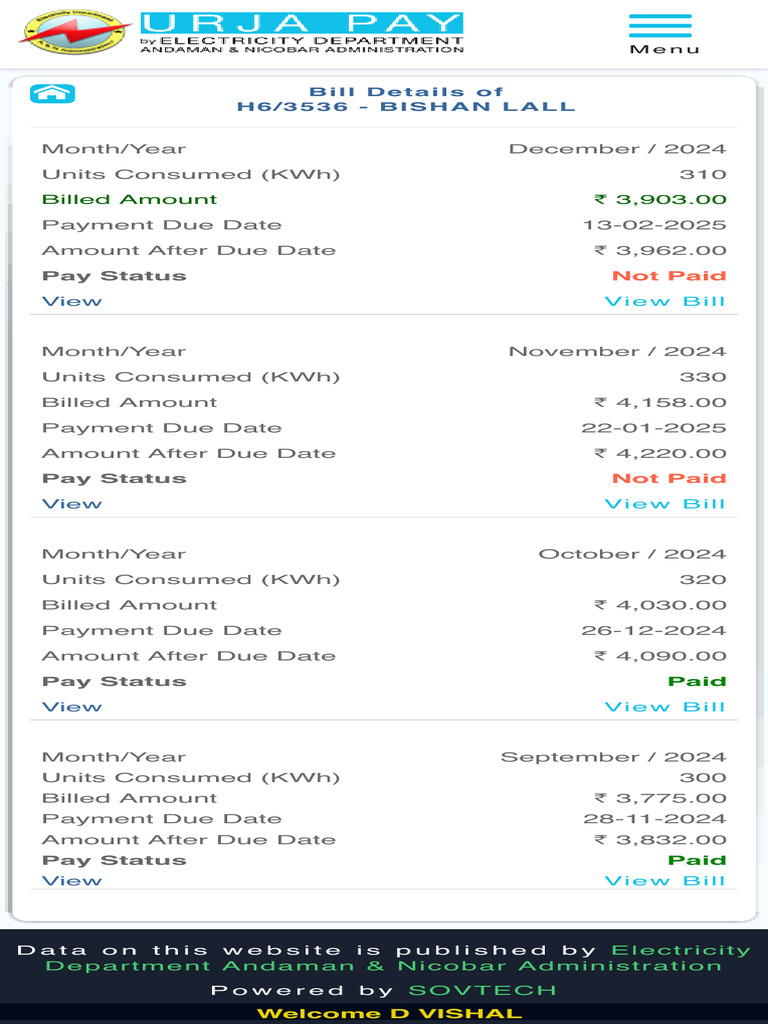Click the SOVTECH footer link
The height and width of the screenshot is (1024, 768).
tap(482, 990)
